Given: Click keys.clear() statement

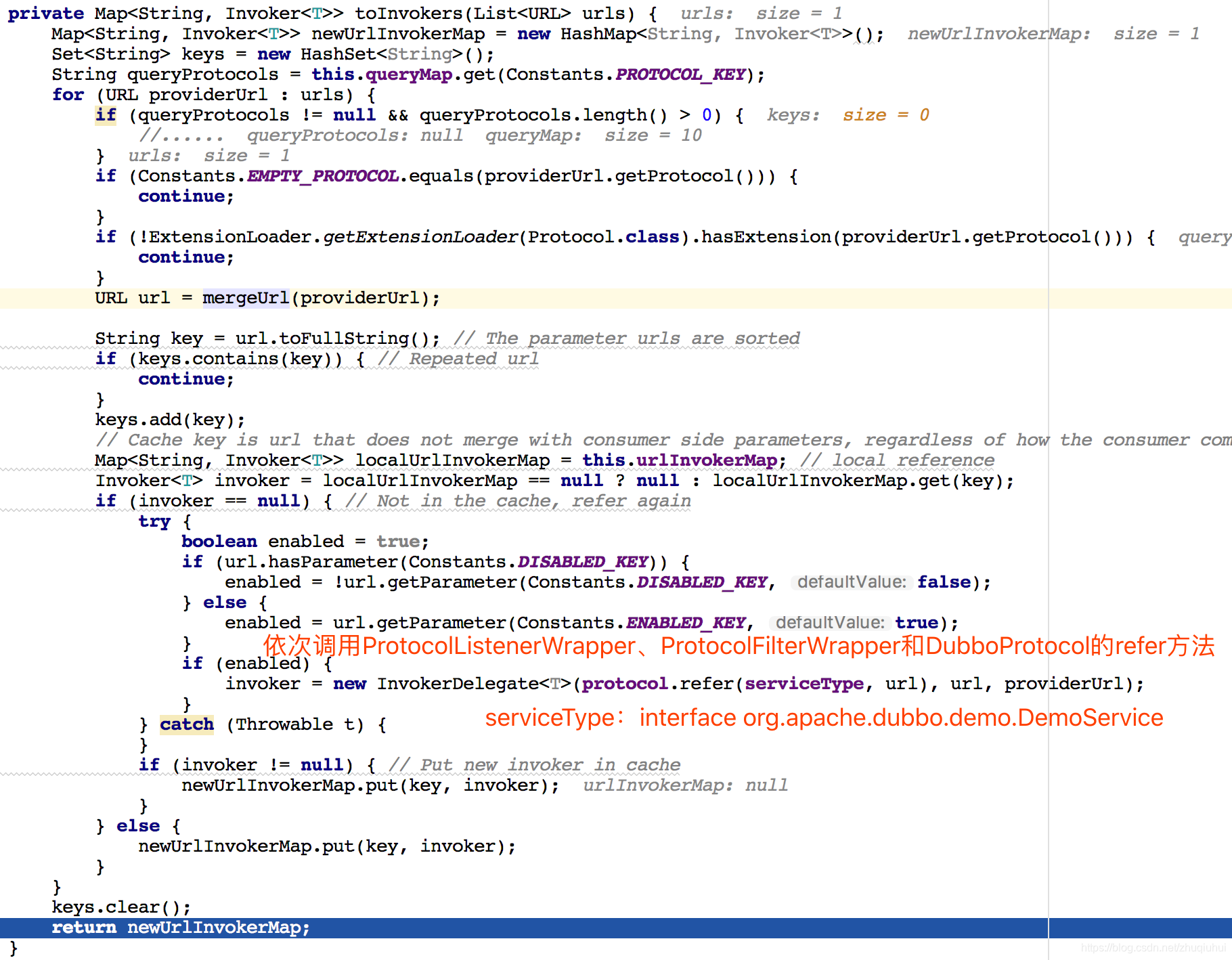Looking at the screenshot, I should pyautogui.click(x=121, y=907).
